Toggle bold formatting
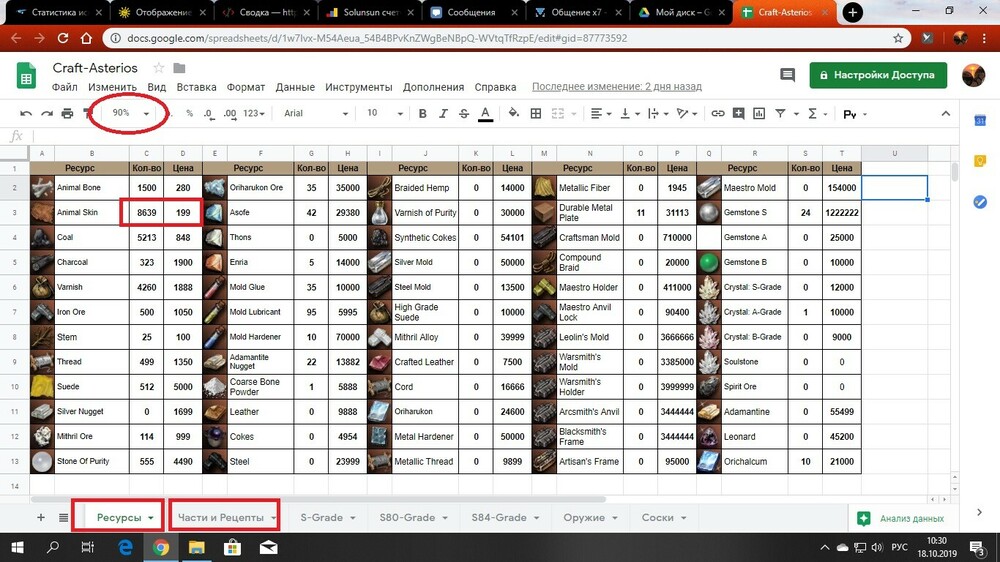This screenshot has height=562, width=1000. (x=423, y=113)
